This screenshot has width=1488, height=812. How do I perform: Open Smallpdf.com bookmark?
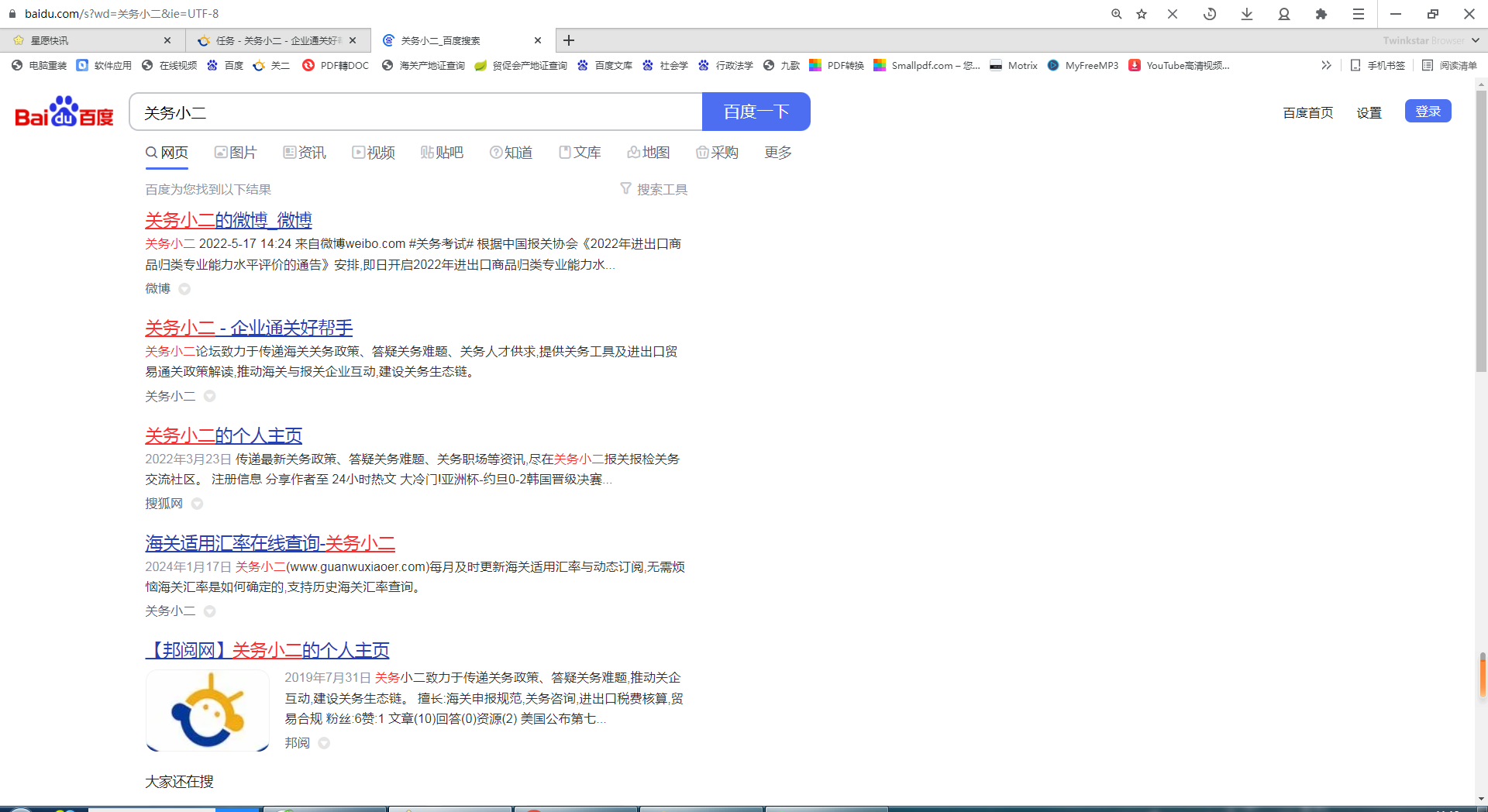[928, 66]
